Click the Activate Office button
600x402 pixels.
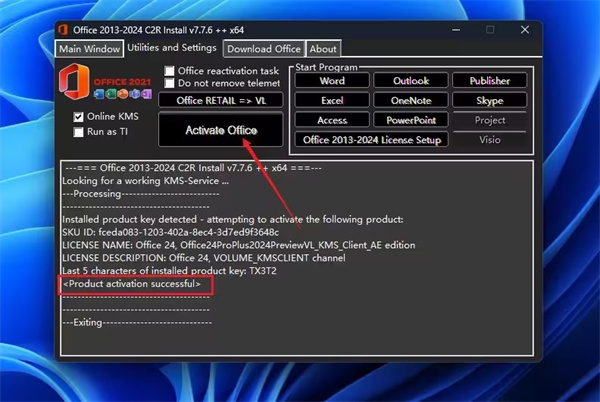point(221,130)
